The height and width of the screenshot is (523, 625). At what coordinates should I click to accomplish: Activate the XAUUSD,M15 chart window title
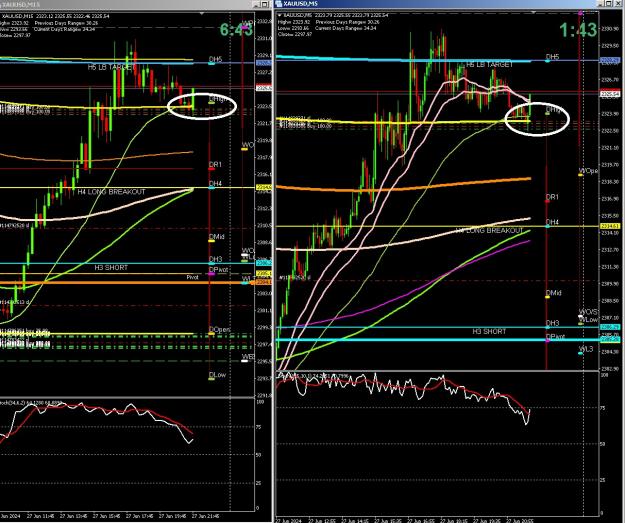(21, 4)
